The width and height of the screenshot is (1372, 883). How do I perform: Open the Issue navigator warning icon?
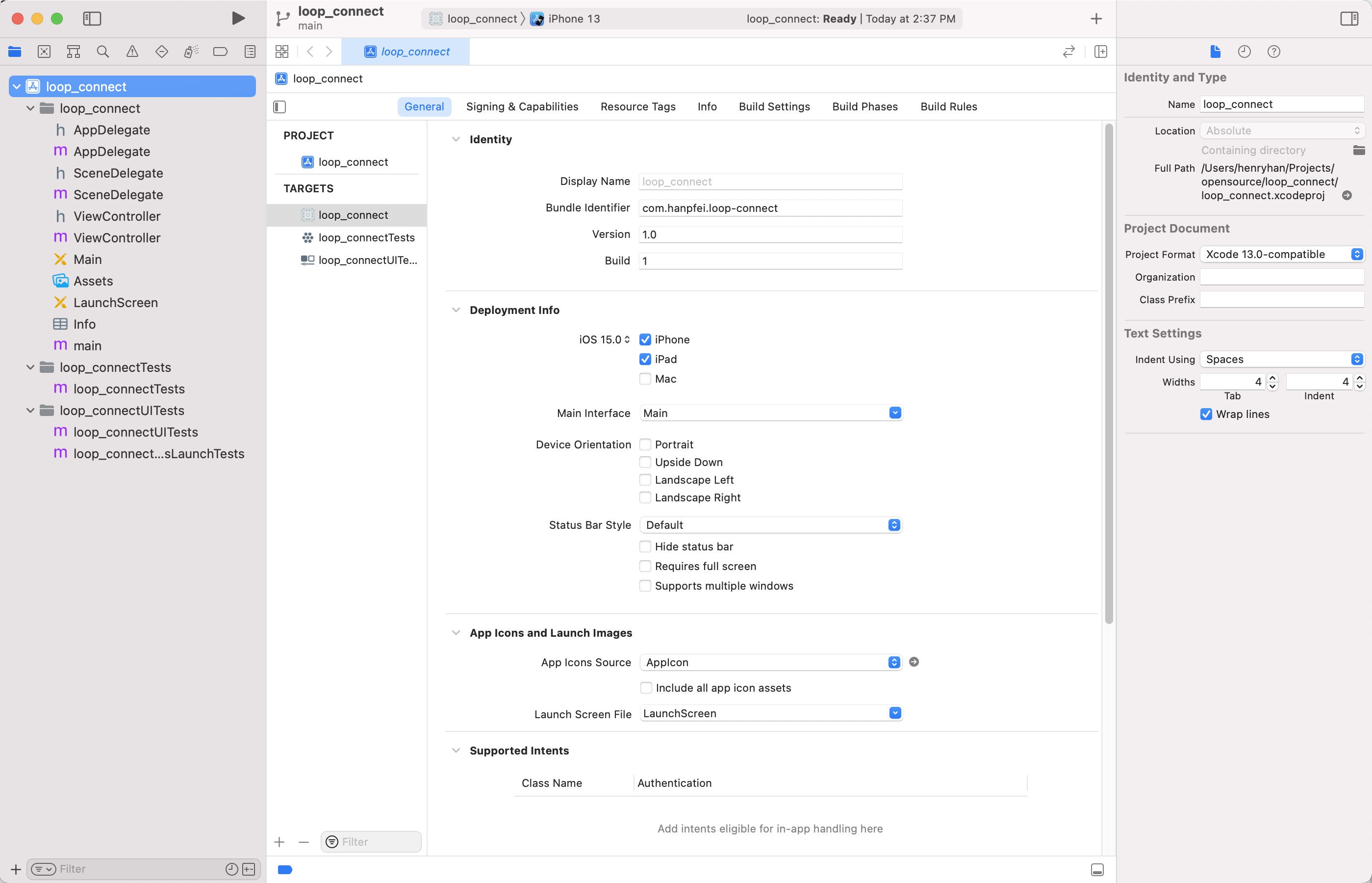point(132,52)
